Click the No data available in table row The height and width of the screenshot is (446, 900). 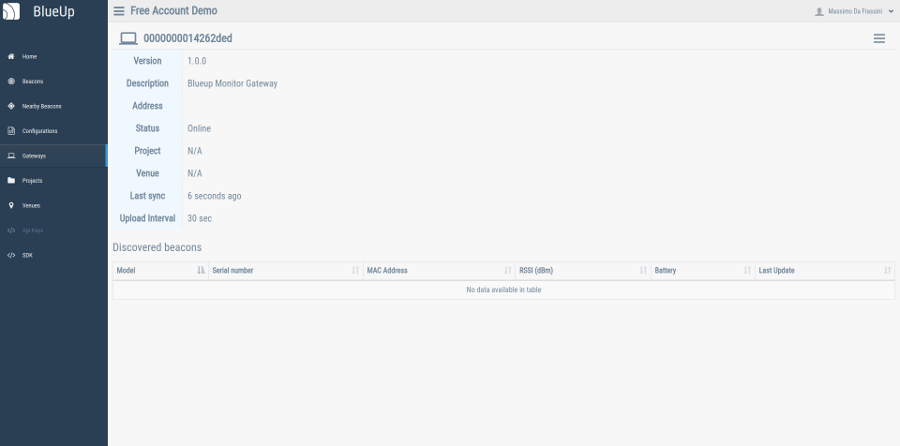pos(504,290)
